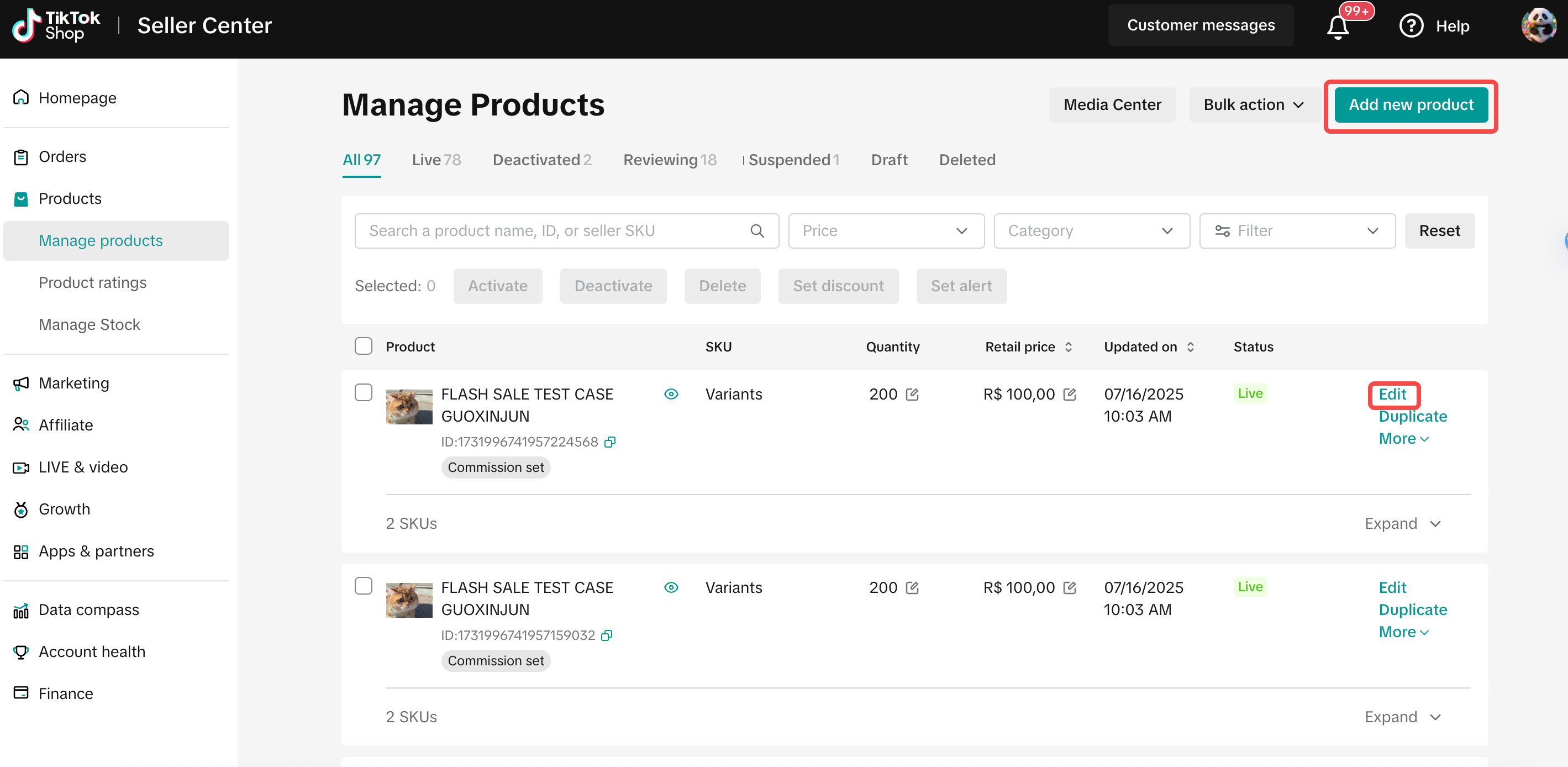This screenshot has height=767, width=1568.
Task: Focus the product search field
Action: (x=566, y=231)
